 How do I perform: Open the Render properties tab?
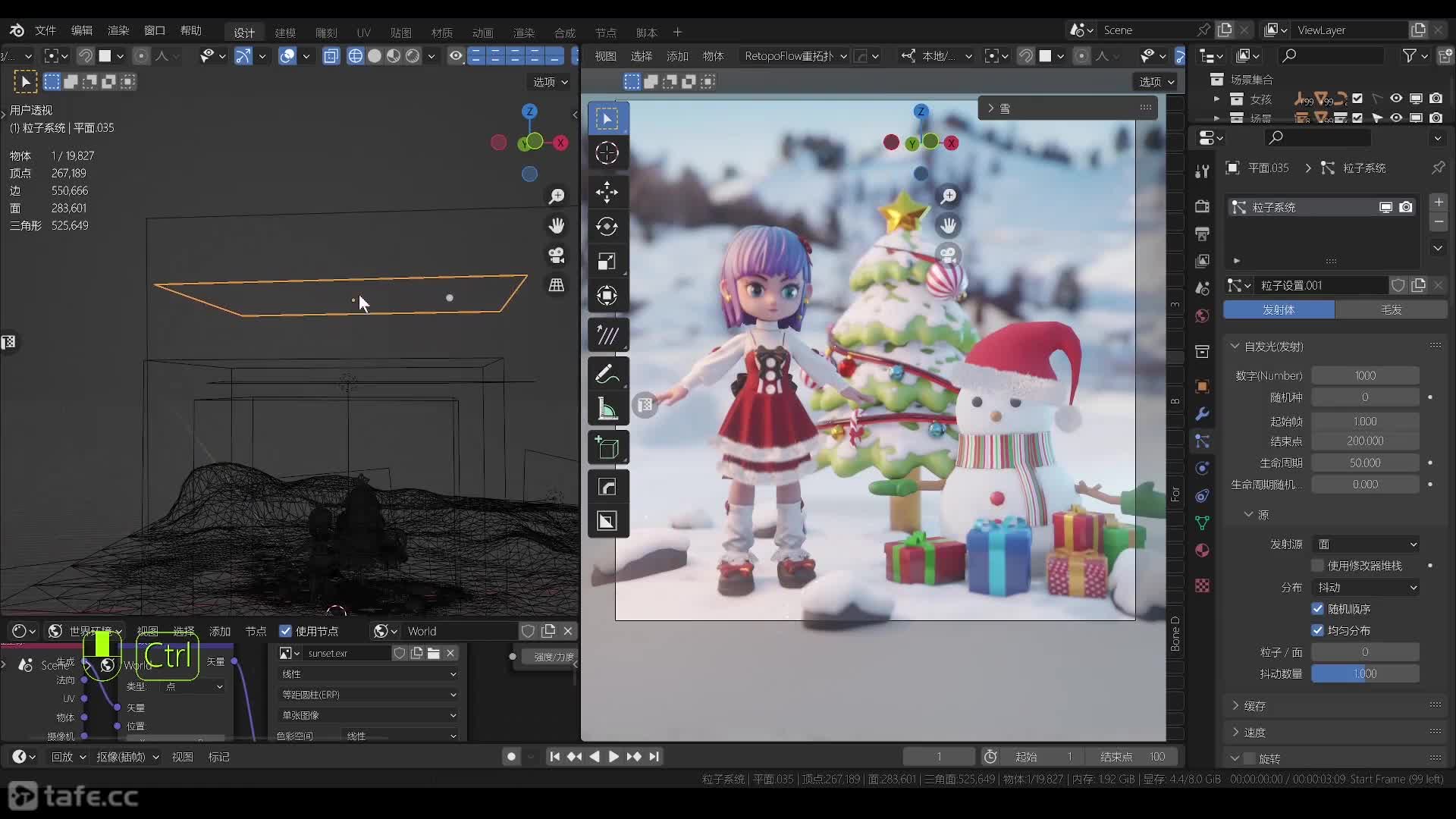coord(1202,206)
